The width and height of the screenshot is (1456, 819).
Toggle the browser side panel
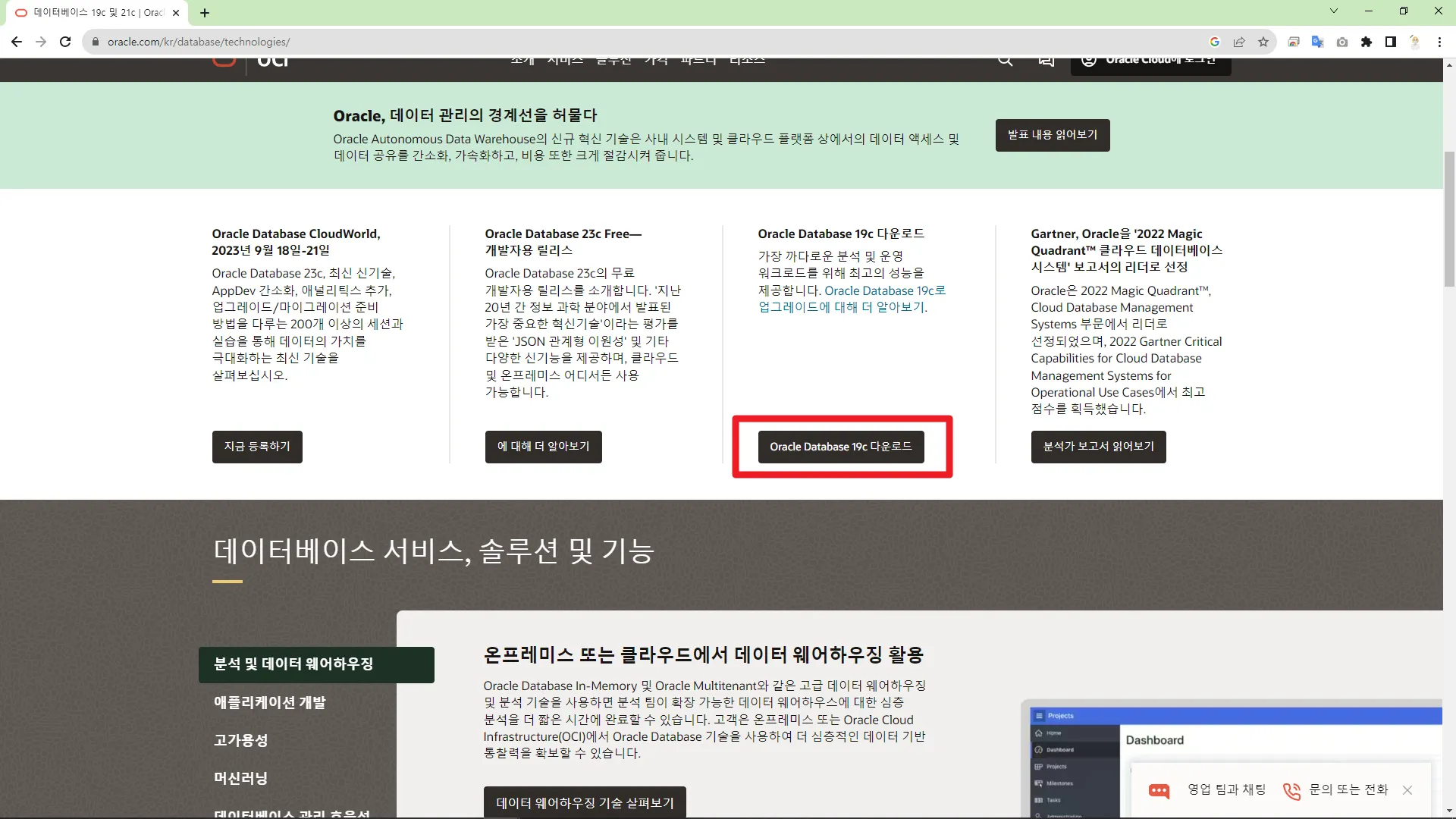1391,42
